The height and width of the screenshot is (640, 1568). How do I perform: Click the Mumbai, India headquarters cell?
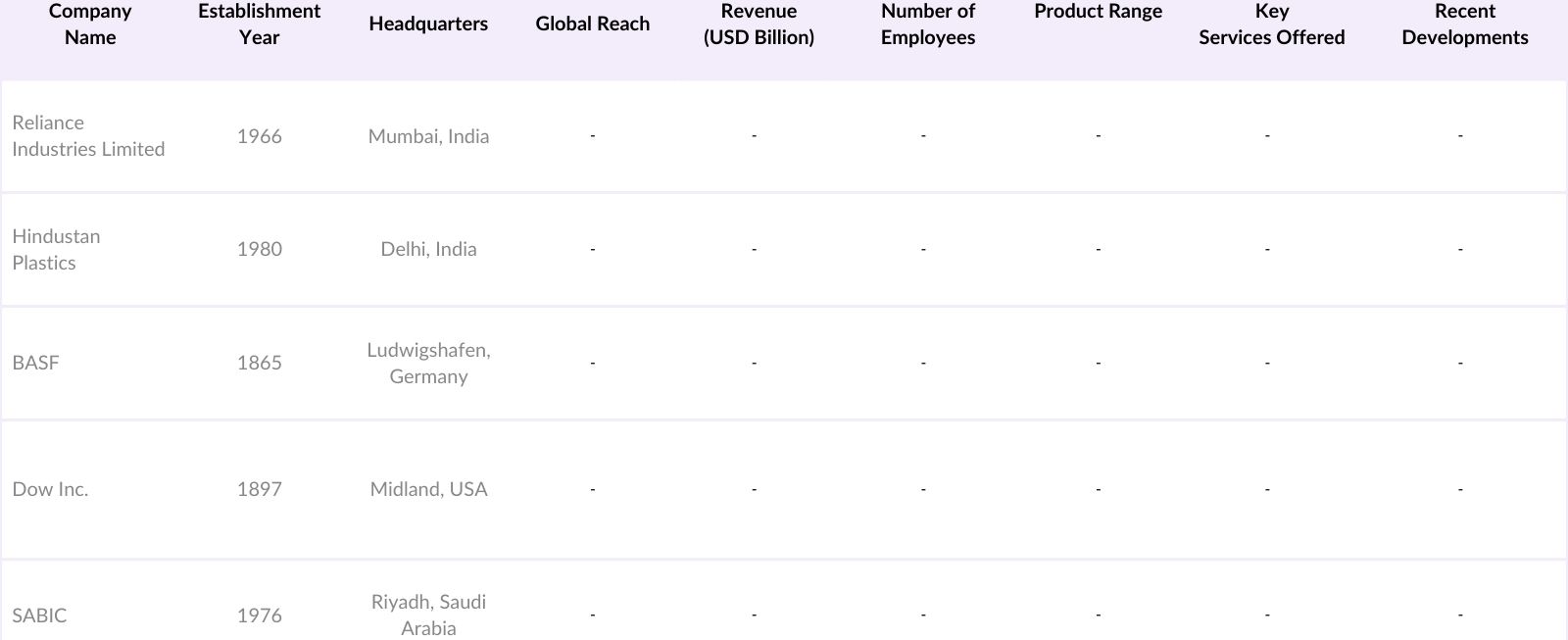[x=428, y=136]
